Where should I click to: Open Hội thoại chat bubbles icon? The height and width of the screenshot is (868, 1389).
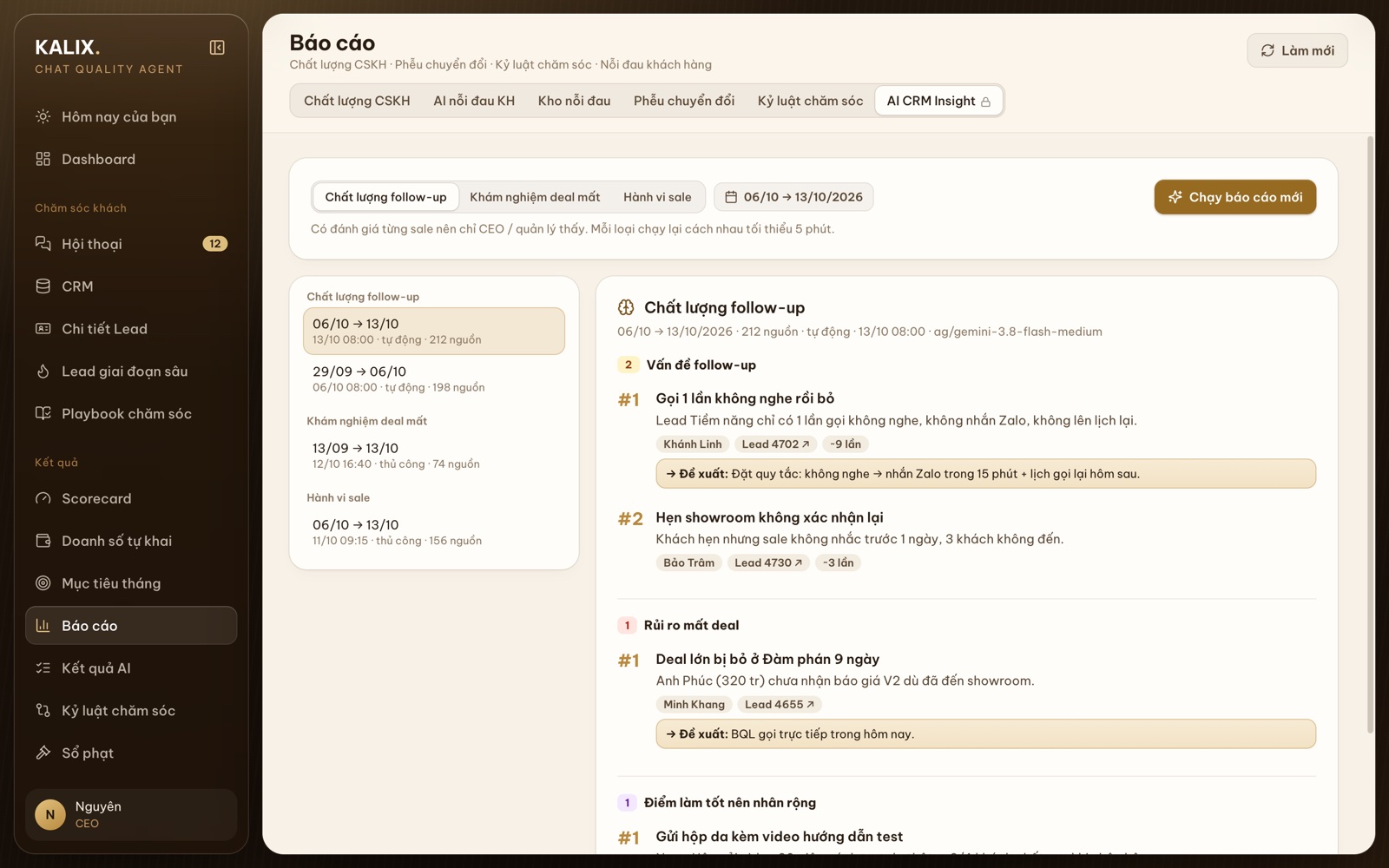(43, 244)
